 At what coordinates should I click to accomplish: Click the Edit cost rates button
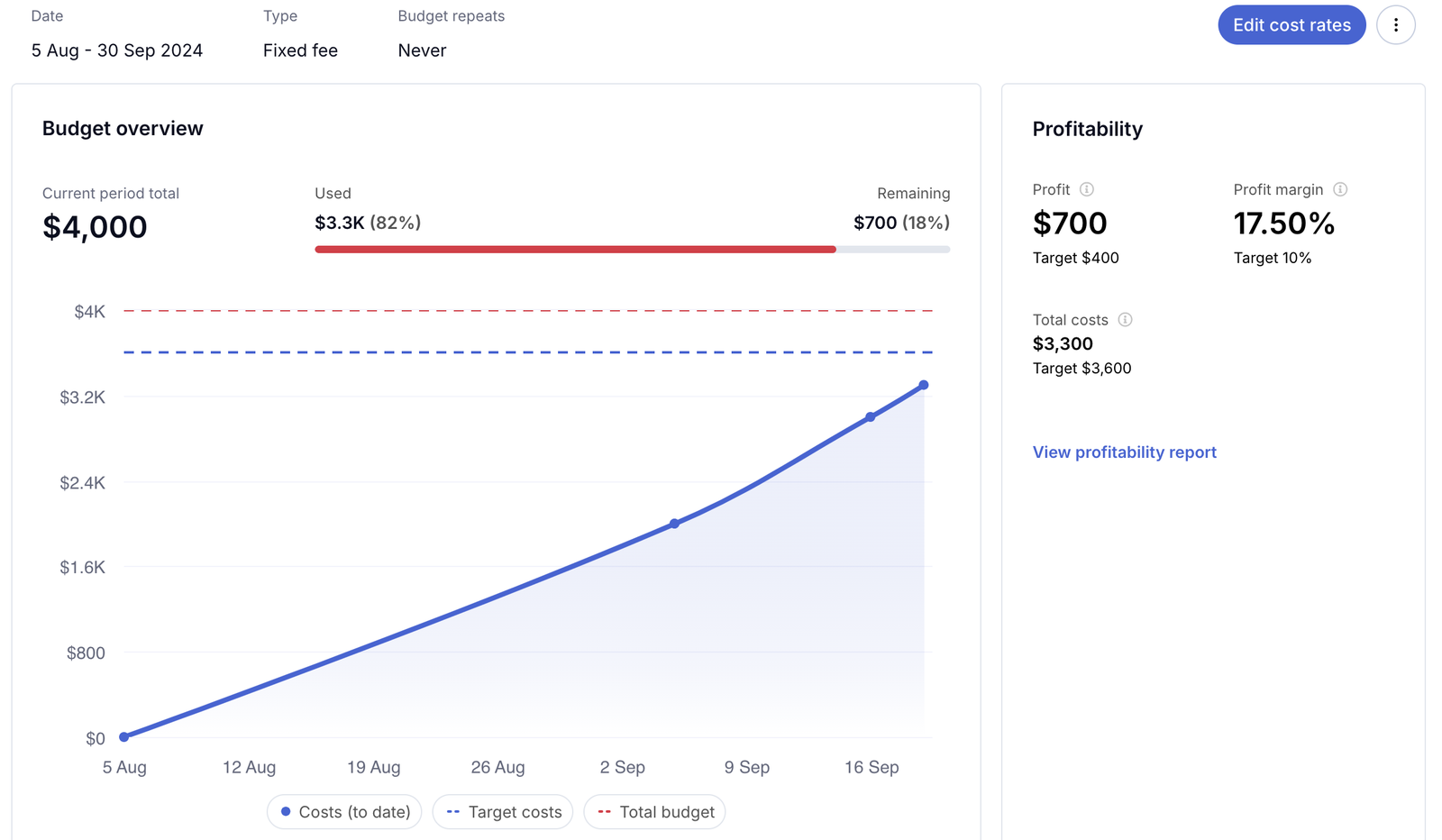[1291, 25]
